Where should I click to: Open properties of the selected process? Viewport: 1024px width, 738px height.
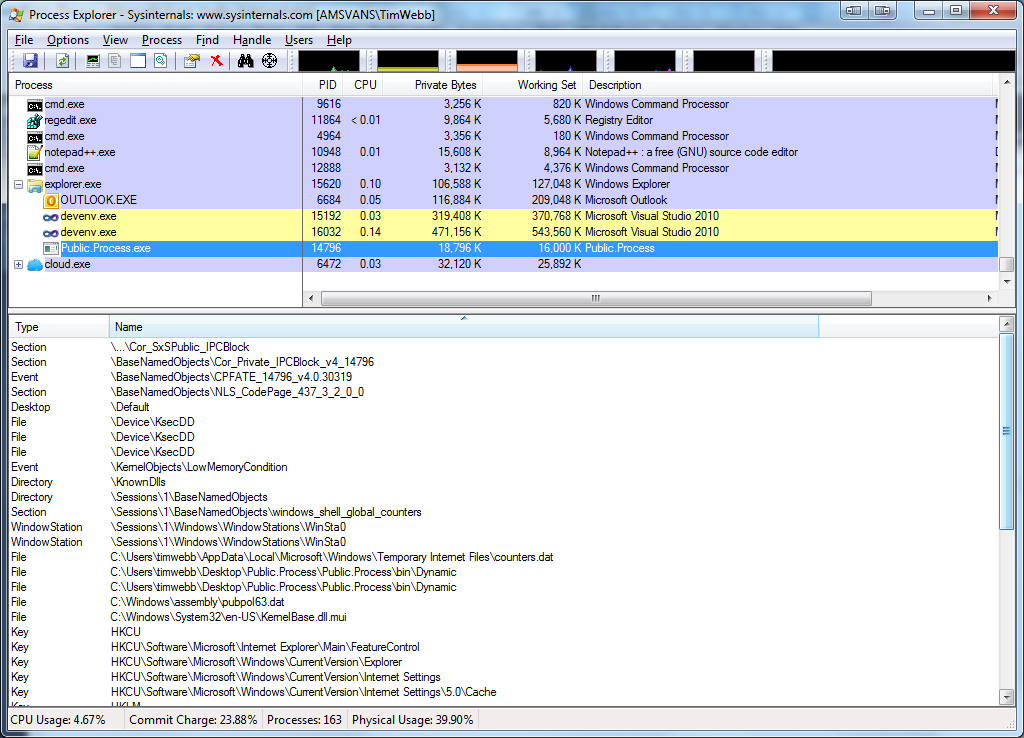tap(192, 61)
